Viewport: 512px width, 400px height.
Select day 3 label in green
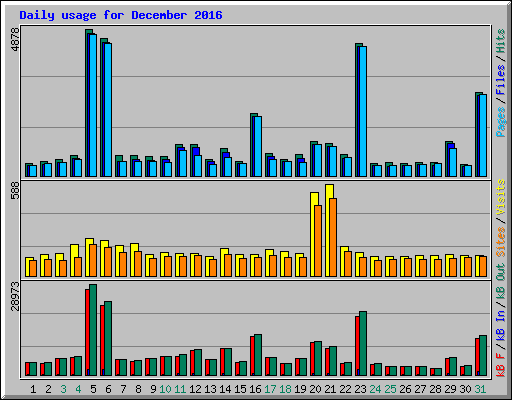(63, 389)
